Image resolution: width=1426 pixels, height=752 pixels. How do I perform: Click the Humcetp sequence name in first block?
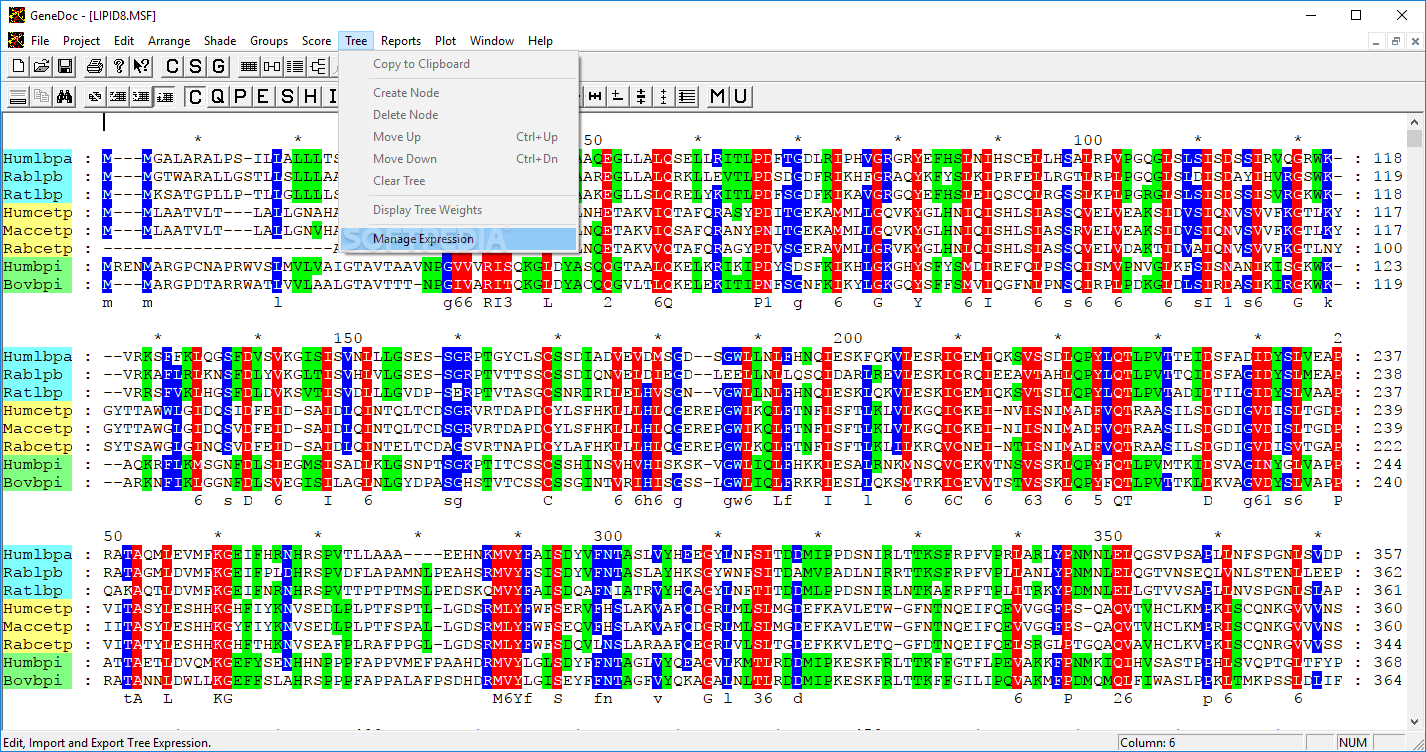tap(37, 212)
